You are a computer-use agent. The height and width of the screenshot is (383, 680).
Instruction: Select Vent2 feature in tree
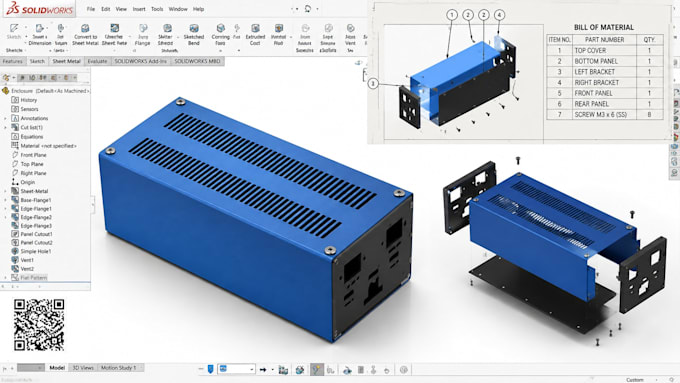pyautogui.click(x=27, y=268)
